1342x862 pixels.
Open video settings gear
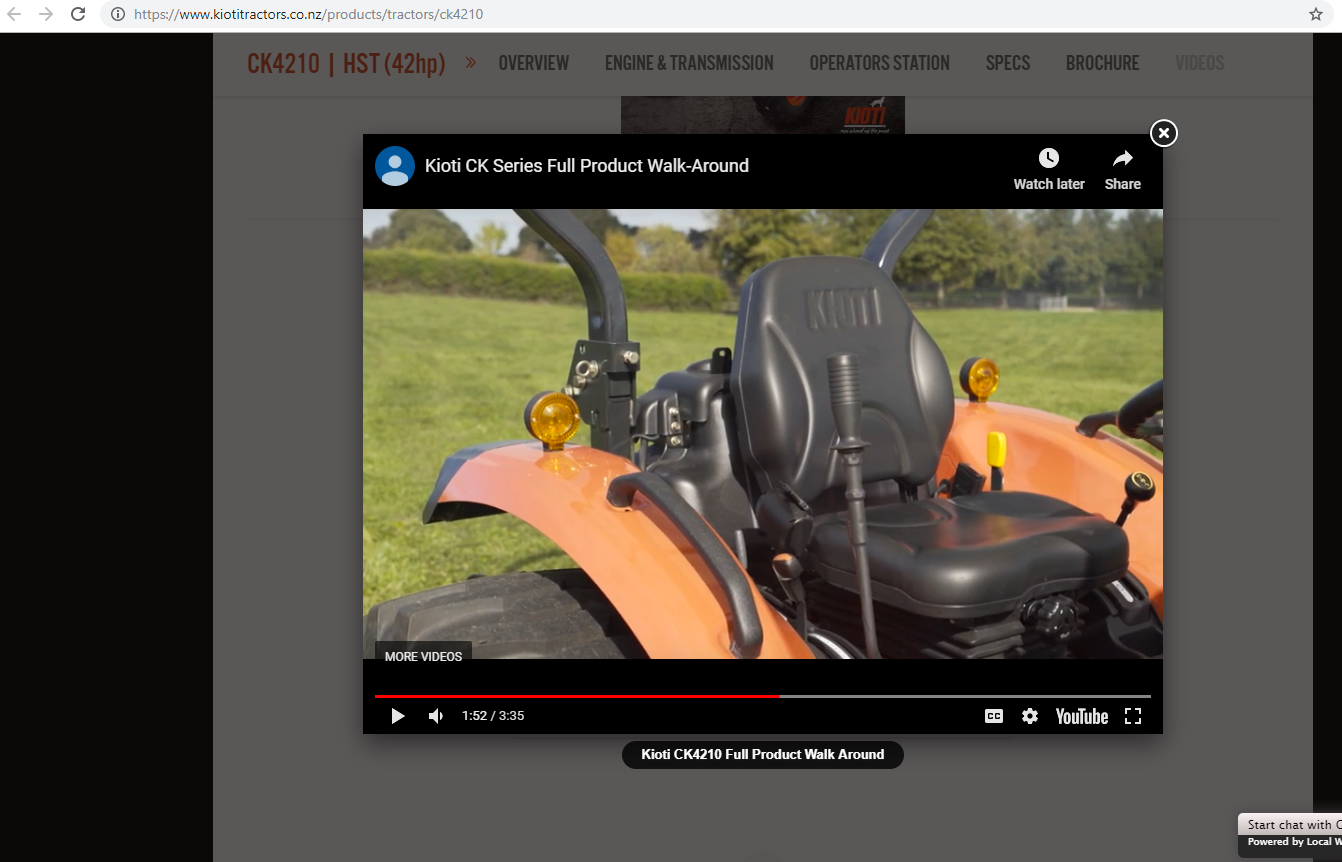pos(1030,716)
